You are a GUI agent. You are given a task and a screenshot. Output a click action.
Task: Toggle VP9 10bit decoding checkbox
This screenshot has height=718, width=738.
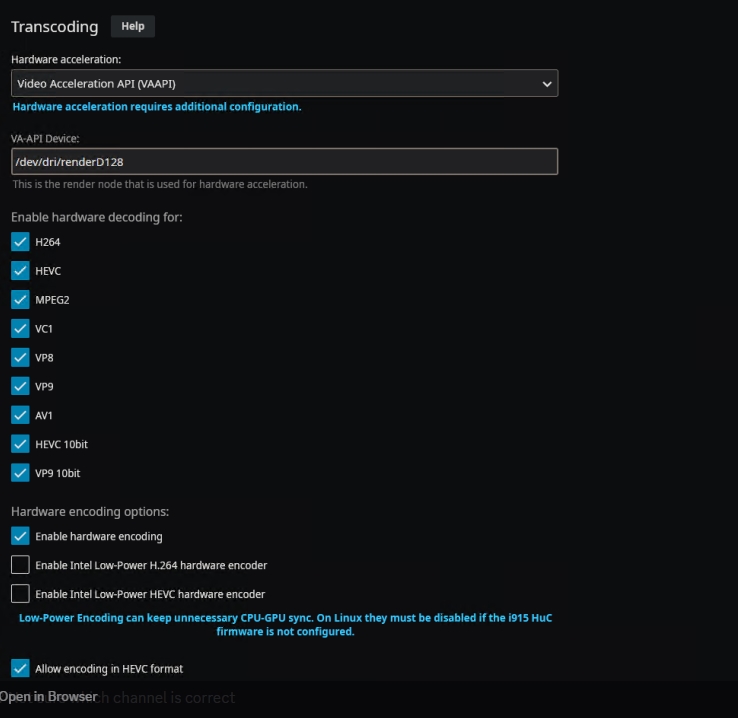pyautogui.click(x=20, y=472)
